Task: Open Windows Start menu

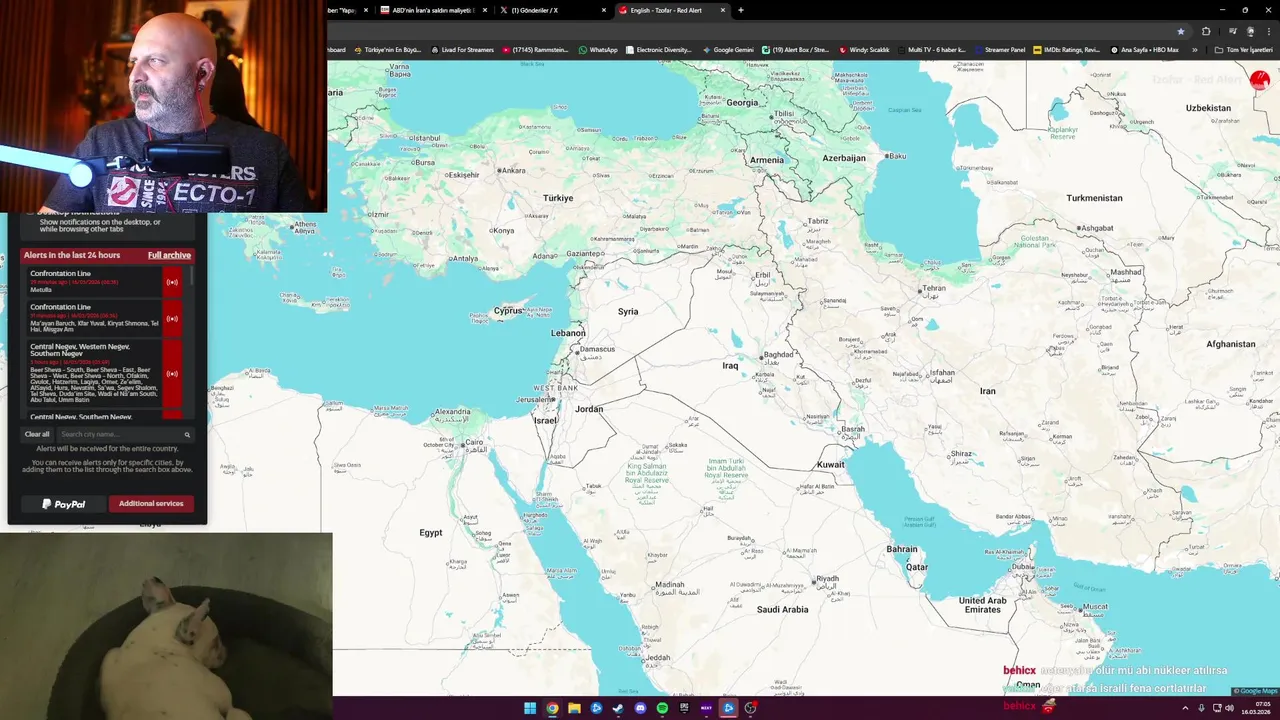Action: coord(530,708)
